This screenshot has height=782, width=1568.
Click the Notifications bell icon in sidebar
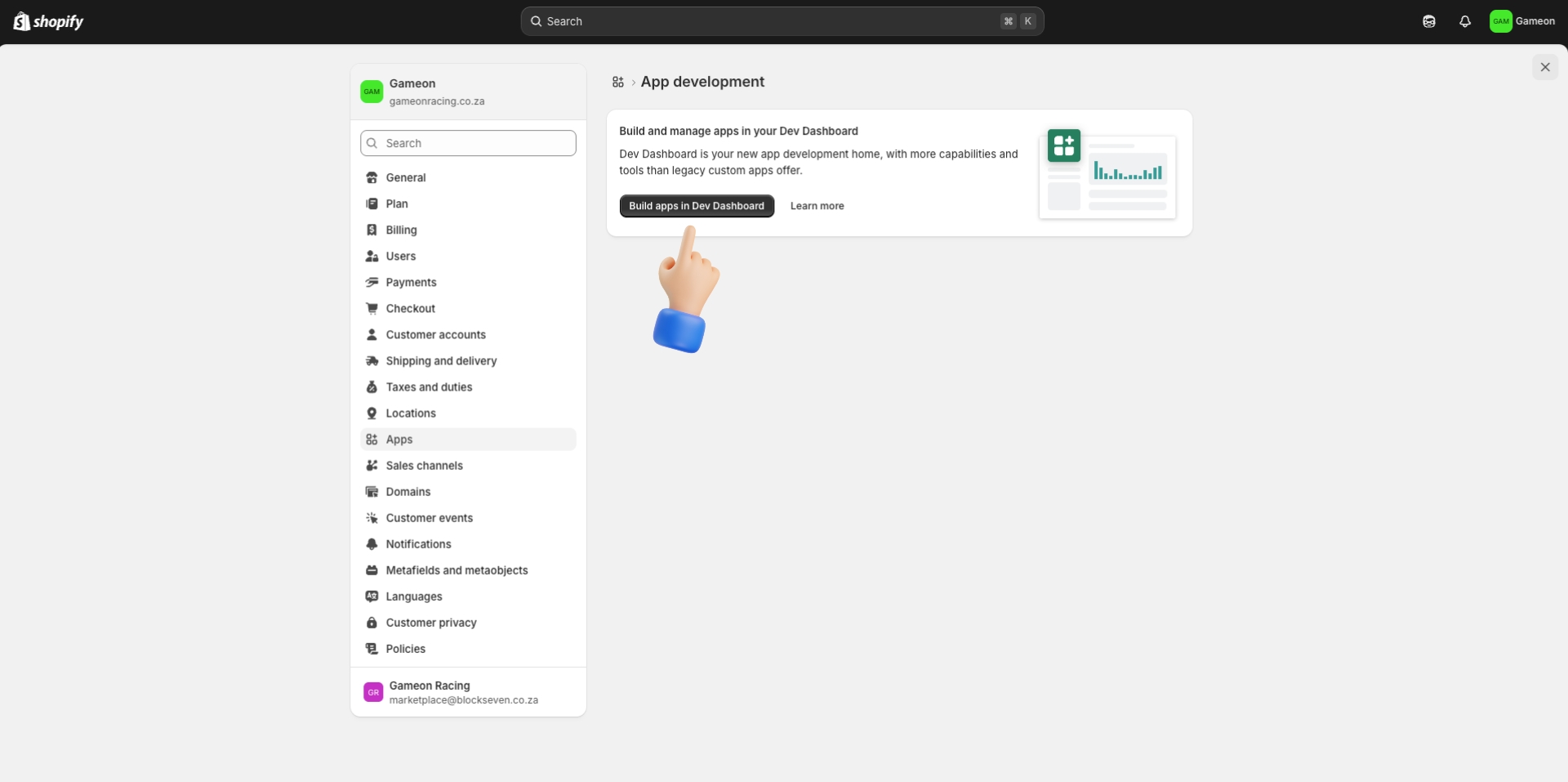pyautogui.click(x=372, y=543)
